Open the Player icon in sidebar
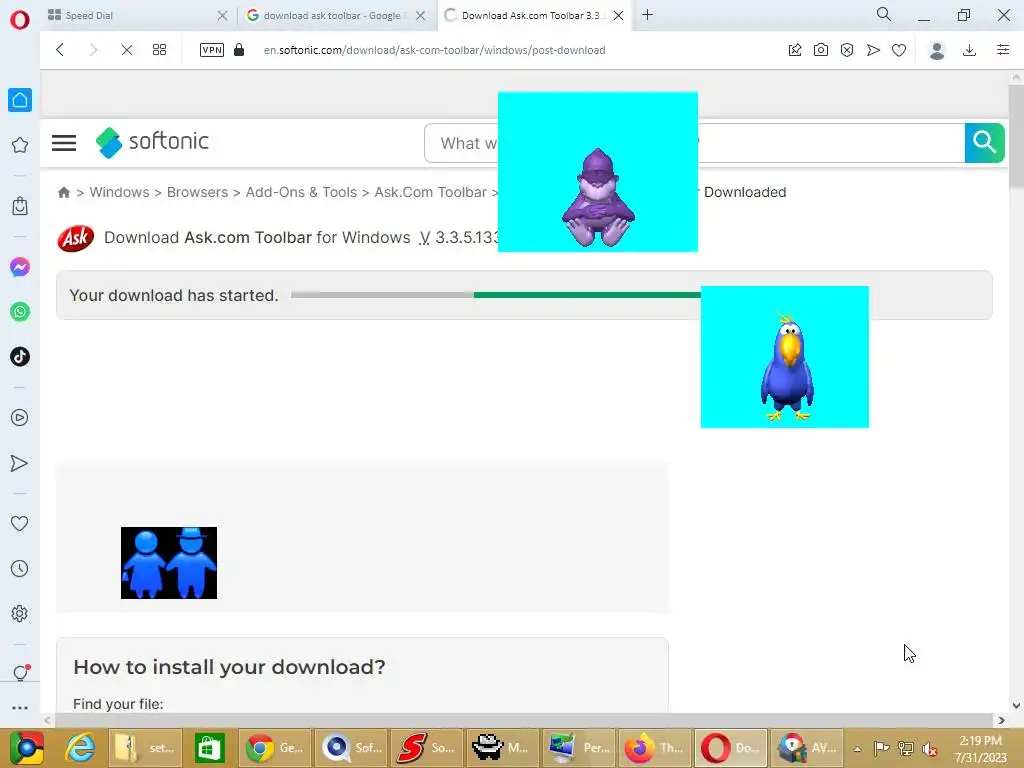This screenshot has height=768, width=1024. click(x=20, y=417)
